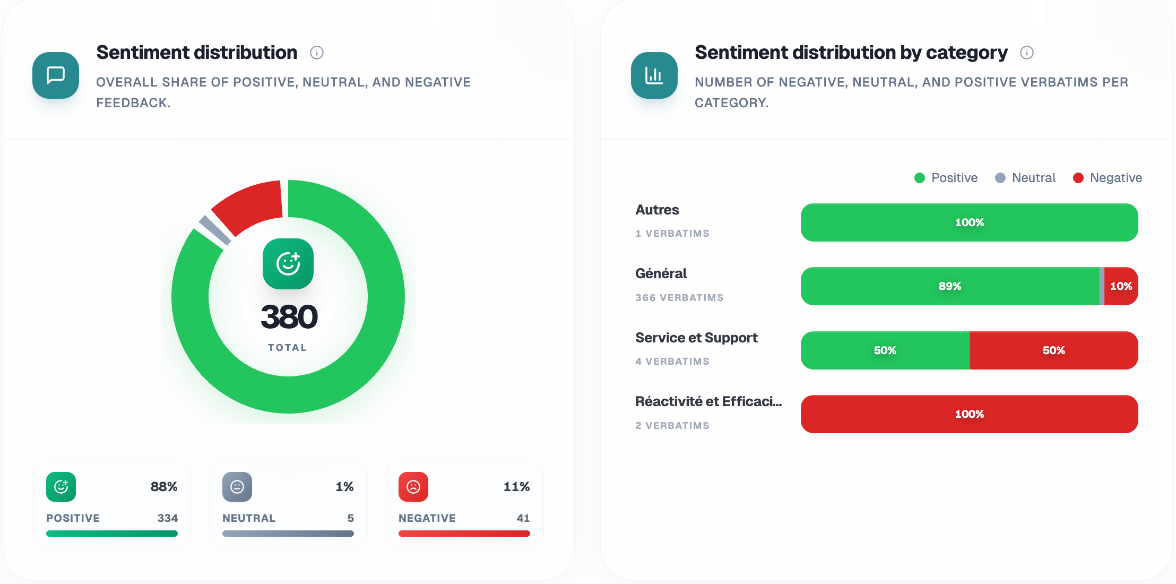Click the Général category label
Viewport: 1176px width, 584px height.
coord(661,274)
